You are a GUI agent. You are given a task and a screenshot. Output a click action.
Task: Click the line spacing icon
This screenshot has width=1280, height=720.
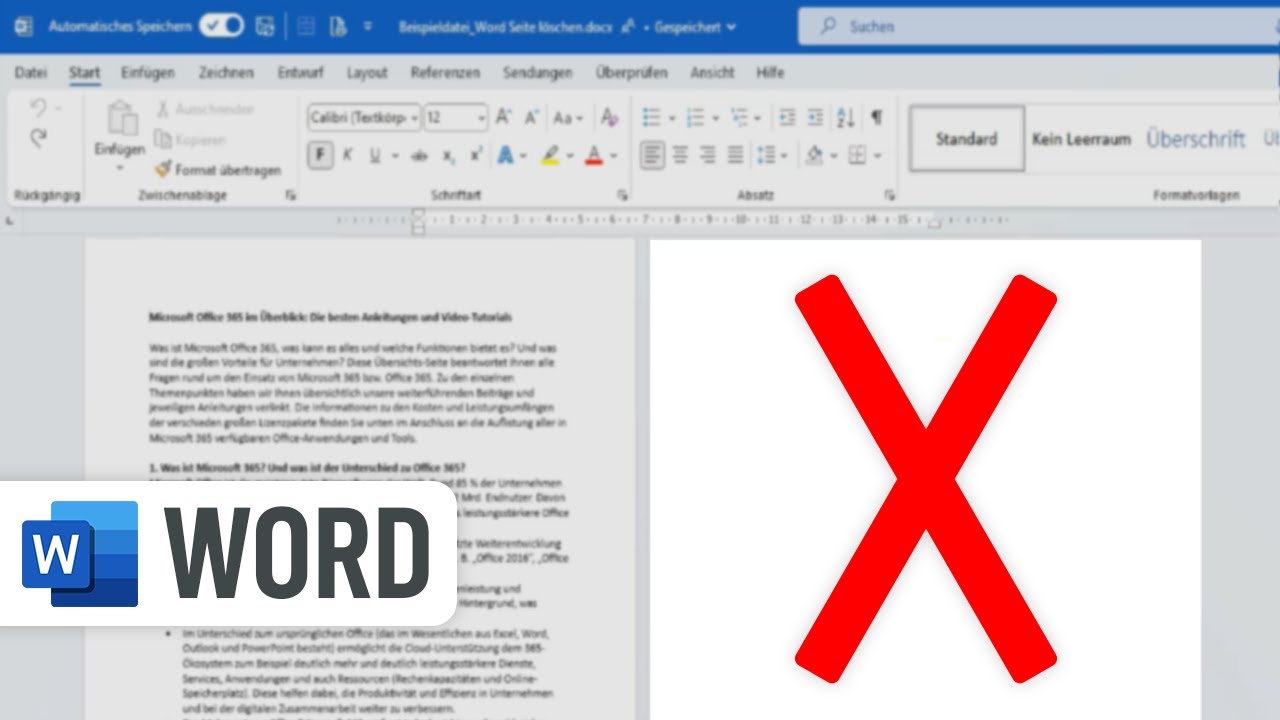coord(766,155)
